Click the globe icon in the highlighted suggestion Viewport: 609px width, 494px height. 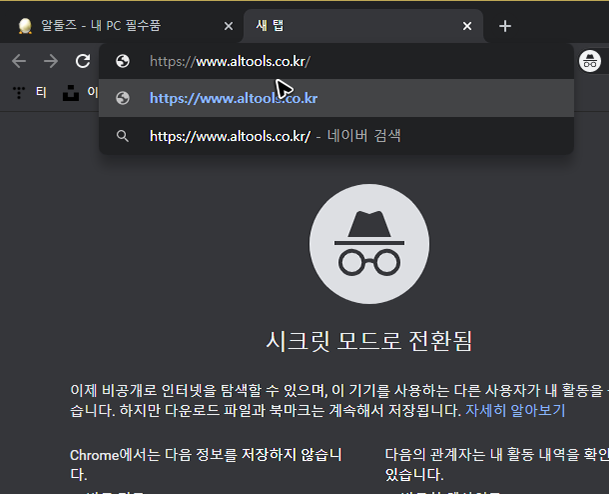click(x=123, y=98)
